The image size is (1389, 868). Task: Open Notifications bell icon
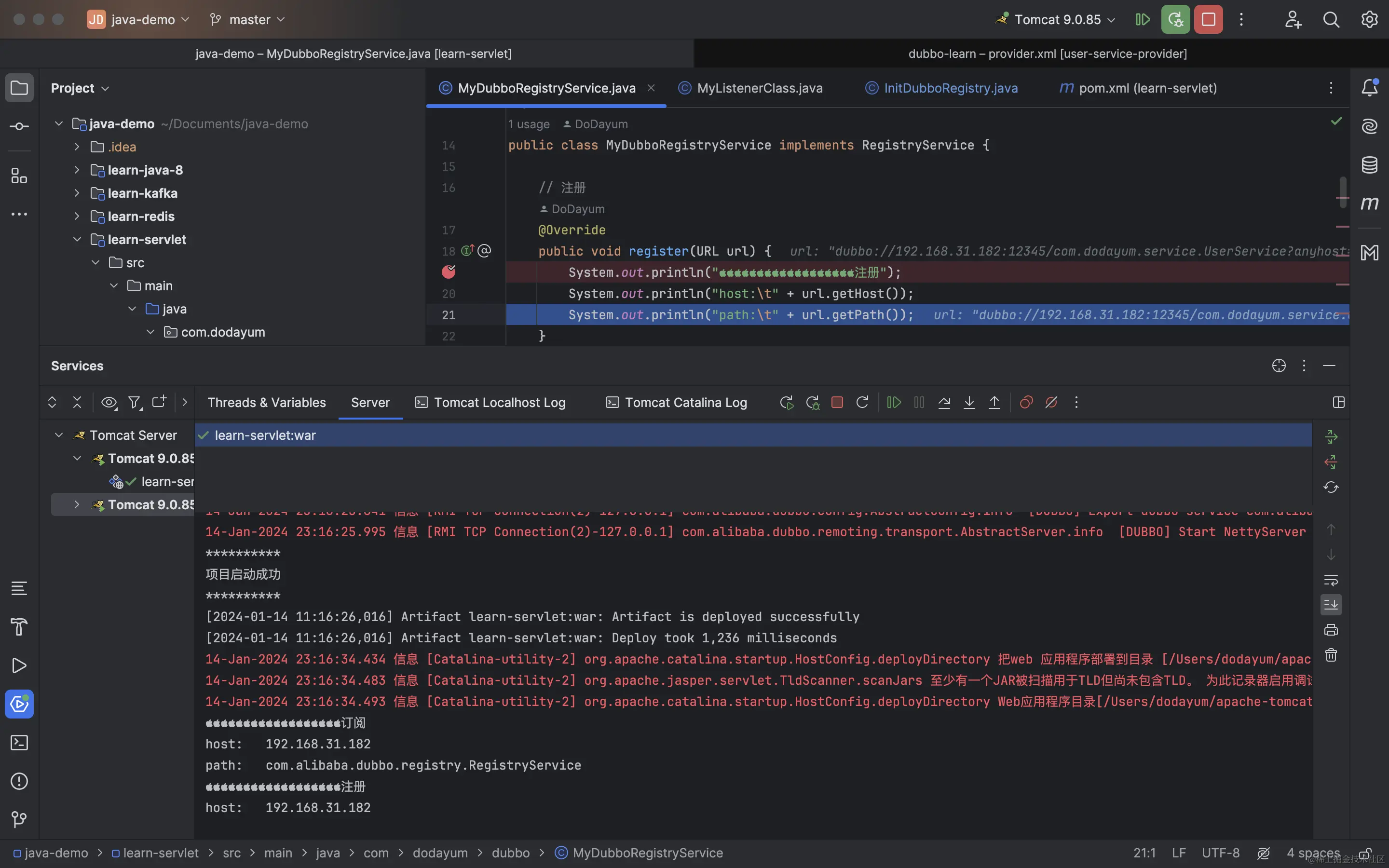click(1370, 88)
